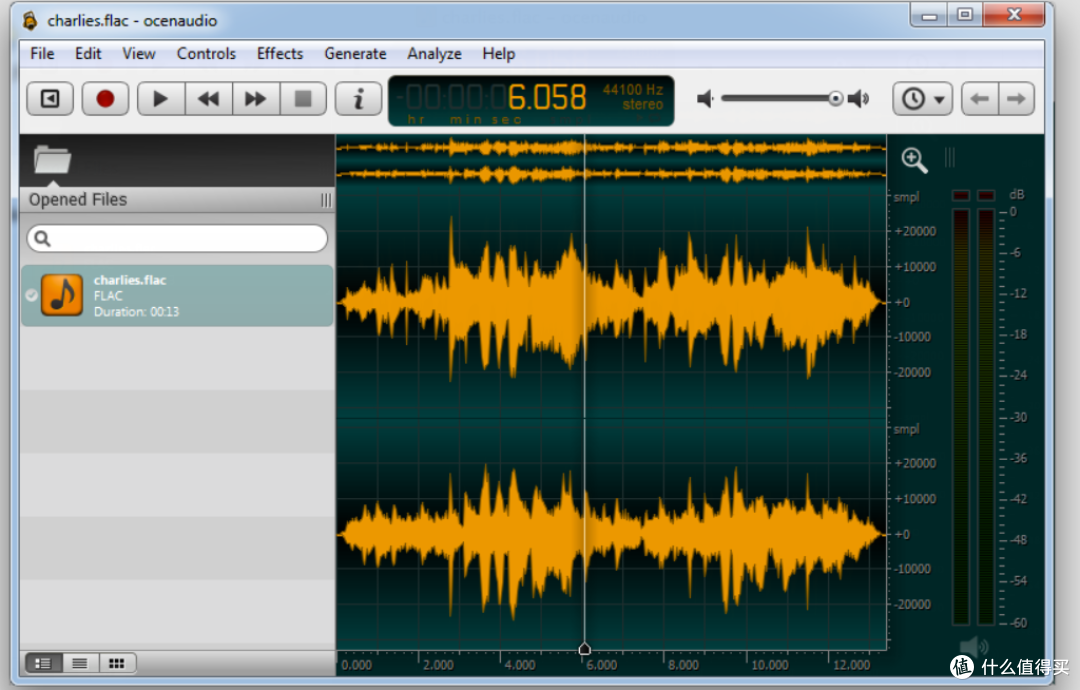Adjust the volume slider knob
Image resolution: width=1080 pixels, height=690 pixels.
tap(835, 98)
